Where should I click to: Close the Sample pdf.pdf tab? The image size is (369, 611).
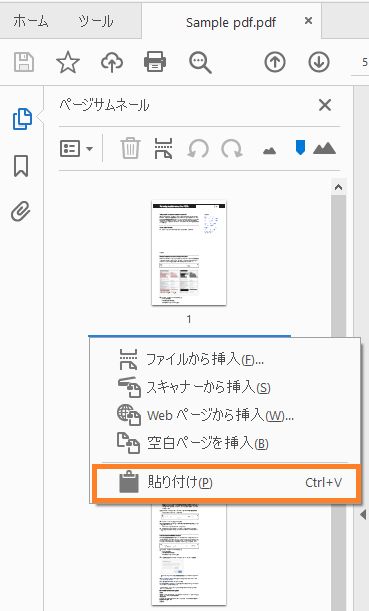308,20
